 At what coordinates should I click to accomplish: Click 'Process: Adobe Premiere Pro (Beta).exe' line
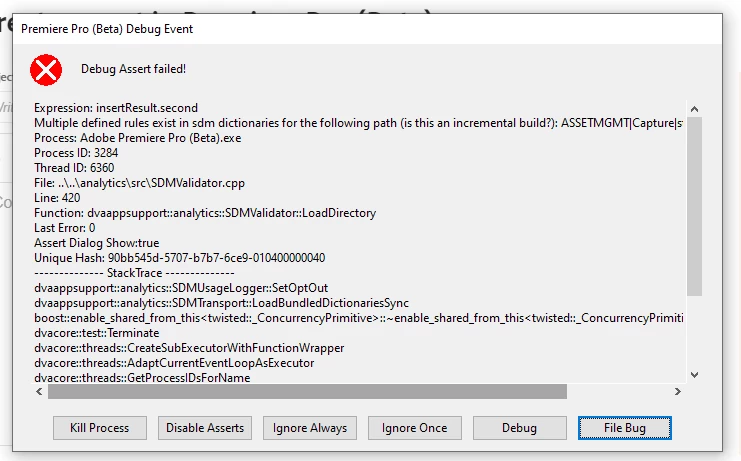(x=138, y=138)
